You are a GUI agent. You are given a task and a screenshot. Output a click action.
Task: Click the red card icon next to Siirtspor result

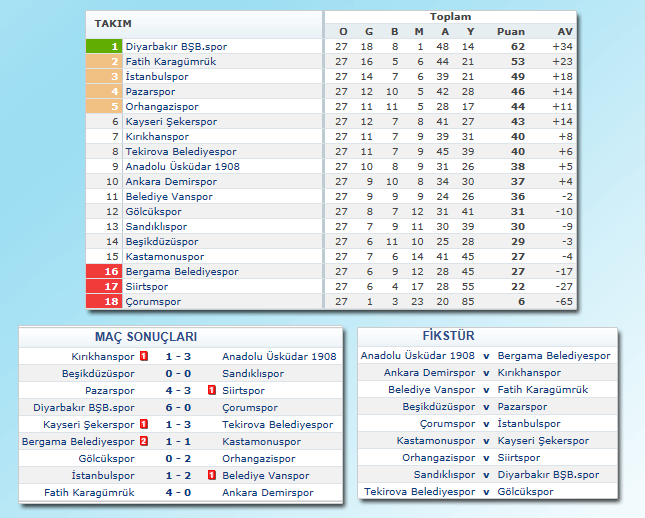coord(212,390)
